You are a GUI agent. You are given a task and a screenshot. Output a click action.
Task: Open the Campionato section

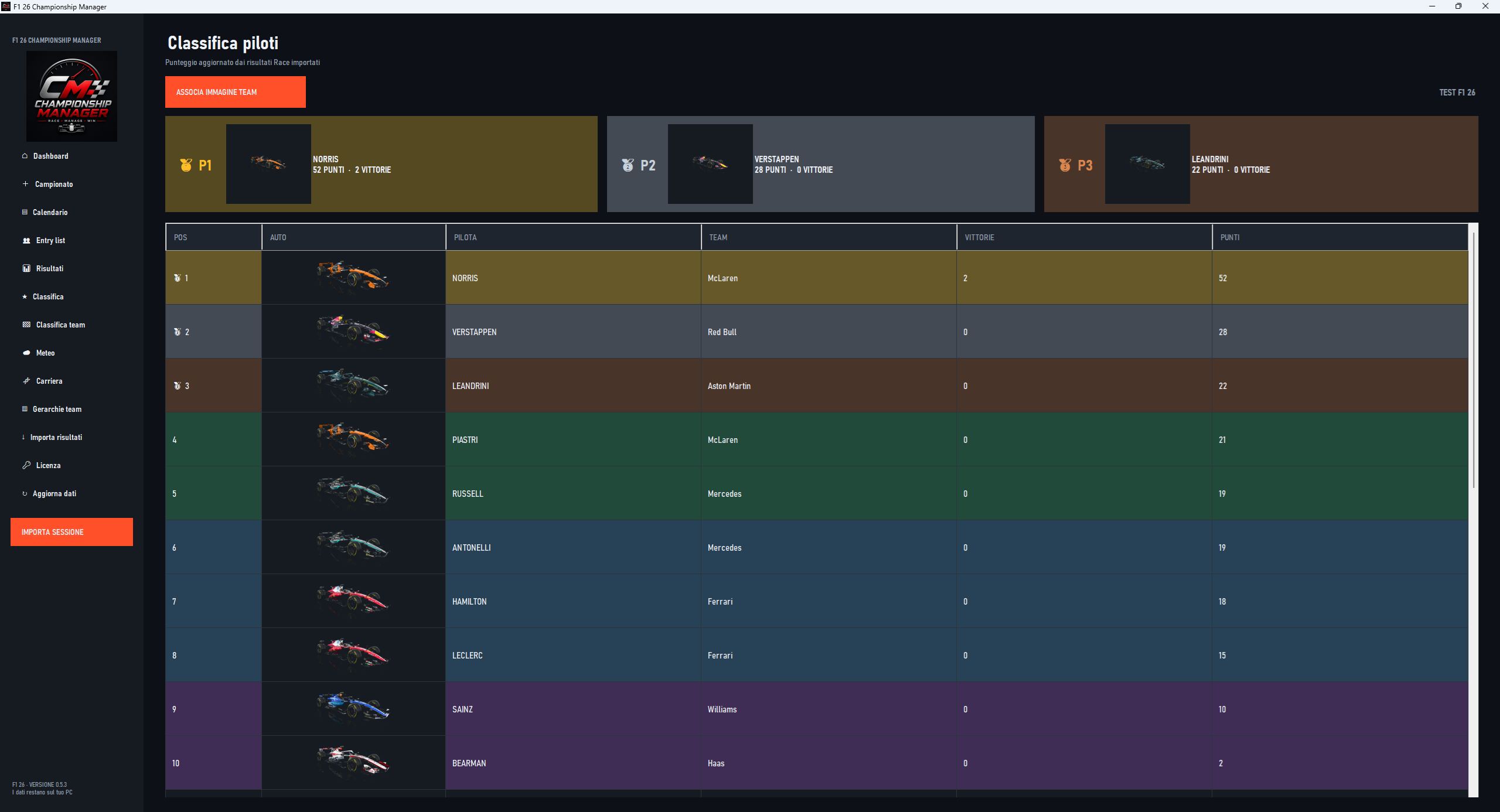(x=54, y=185)
